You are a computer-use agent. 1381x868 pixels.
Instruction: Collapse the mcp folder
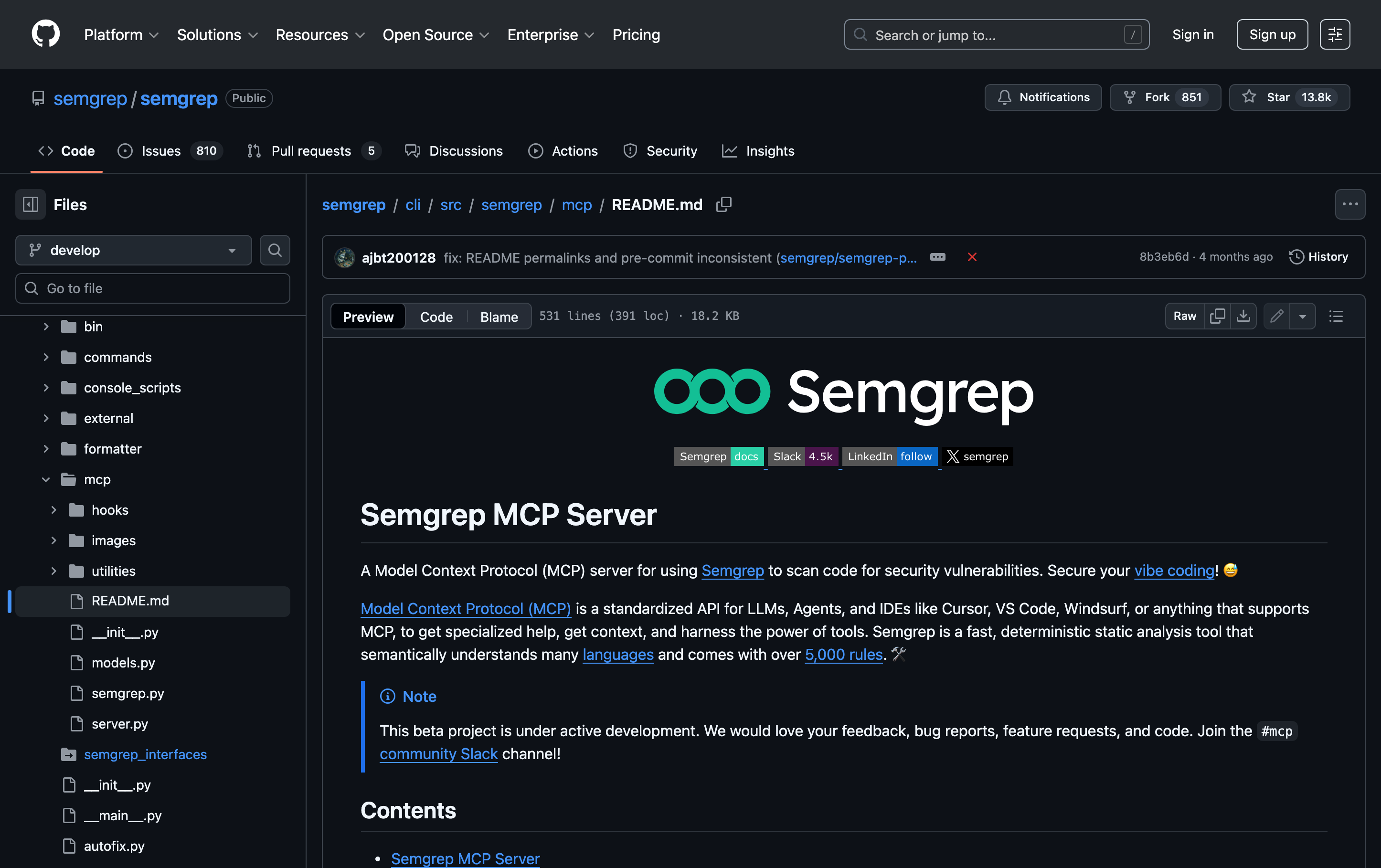[46, 479]
